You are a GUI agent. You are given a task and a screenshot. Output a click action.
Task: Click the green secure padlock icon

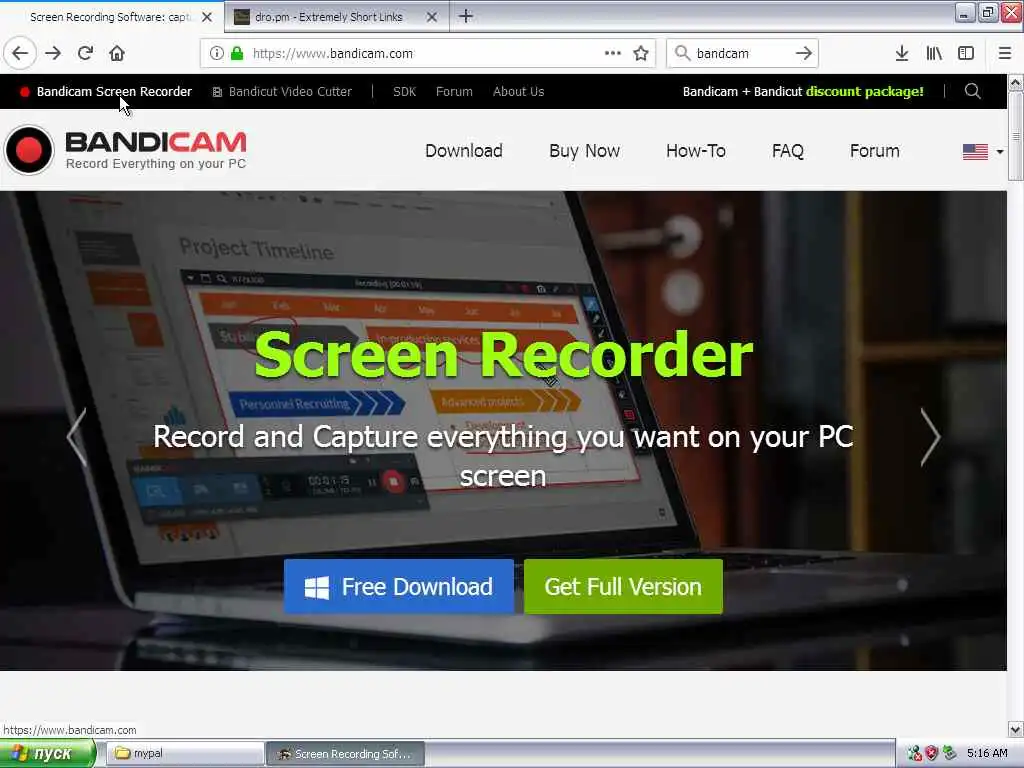coord(237,53)
